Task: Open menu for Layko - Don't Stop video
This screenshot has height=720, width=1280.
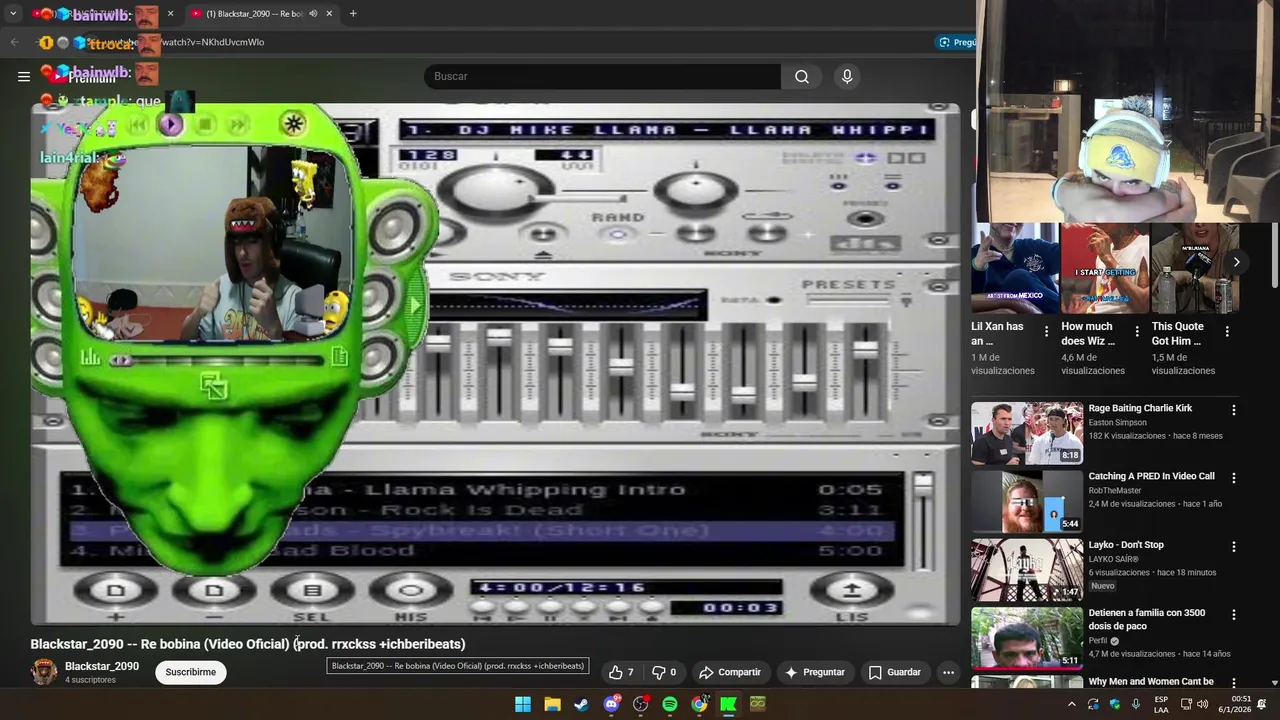Action: [x=1233, y=547]
